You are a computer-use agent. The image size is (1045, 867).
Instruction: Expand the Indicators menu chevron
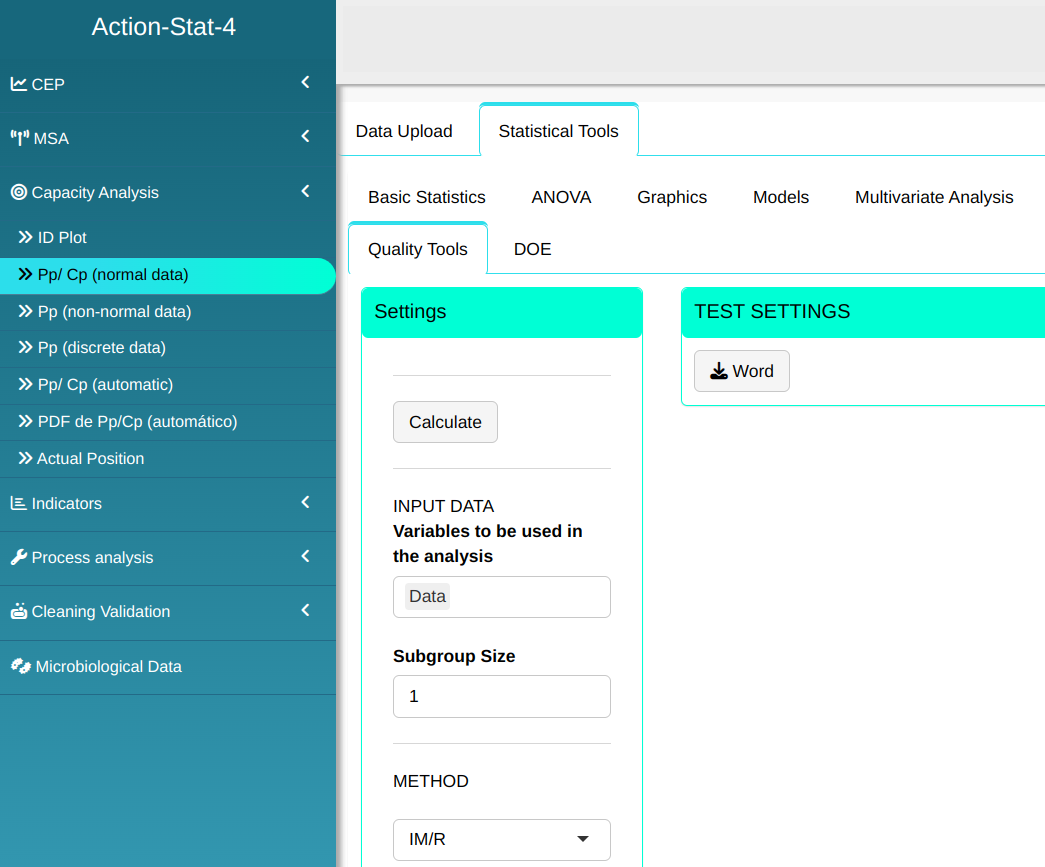click(x=305, y=502)
